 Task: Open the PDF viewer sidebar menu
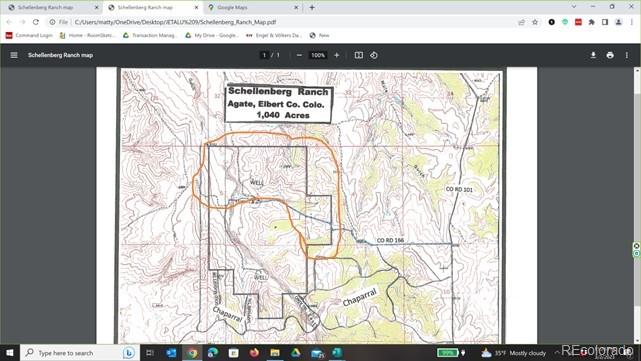(14, 55)
